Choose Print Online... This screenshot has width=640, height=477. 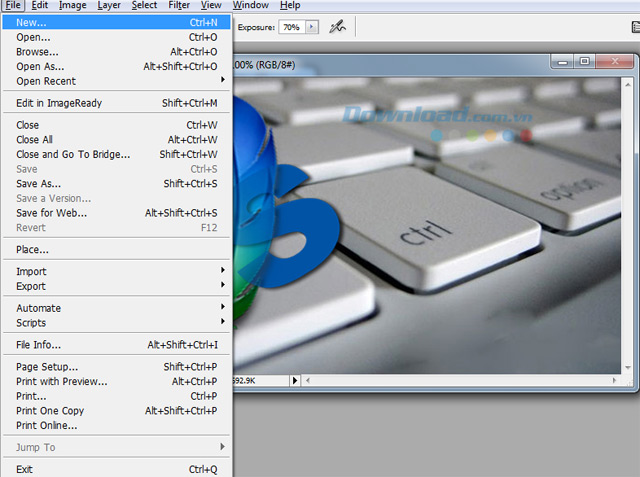(x=117, y=426)
